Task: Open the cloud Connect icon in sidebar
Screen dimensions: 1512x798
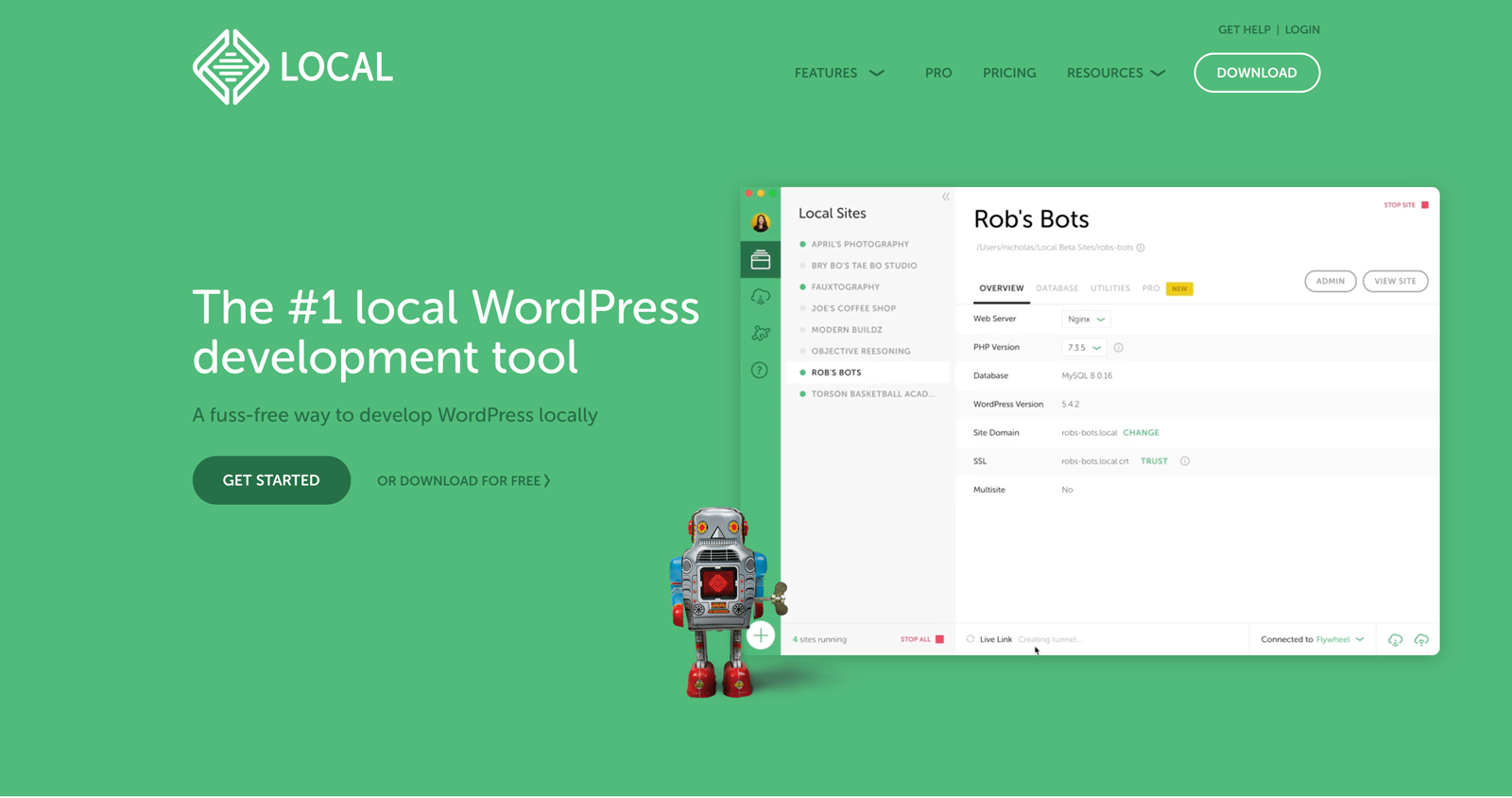Action: tap(761, 297)
